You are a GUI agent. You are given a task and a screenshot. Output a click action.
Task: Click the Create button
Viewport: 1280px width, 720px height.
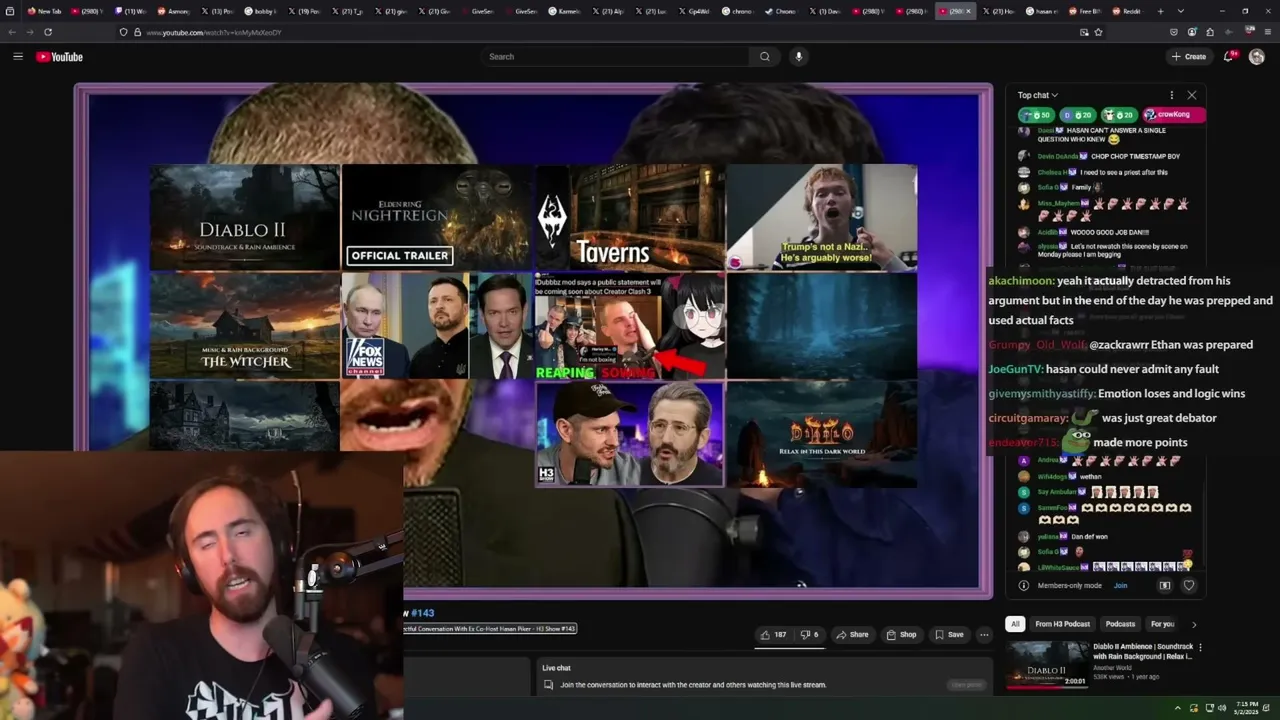[x=1189, y=57]
